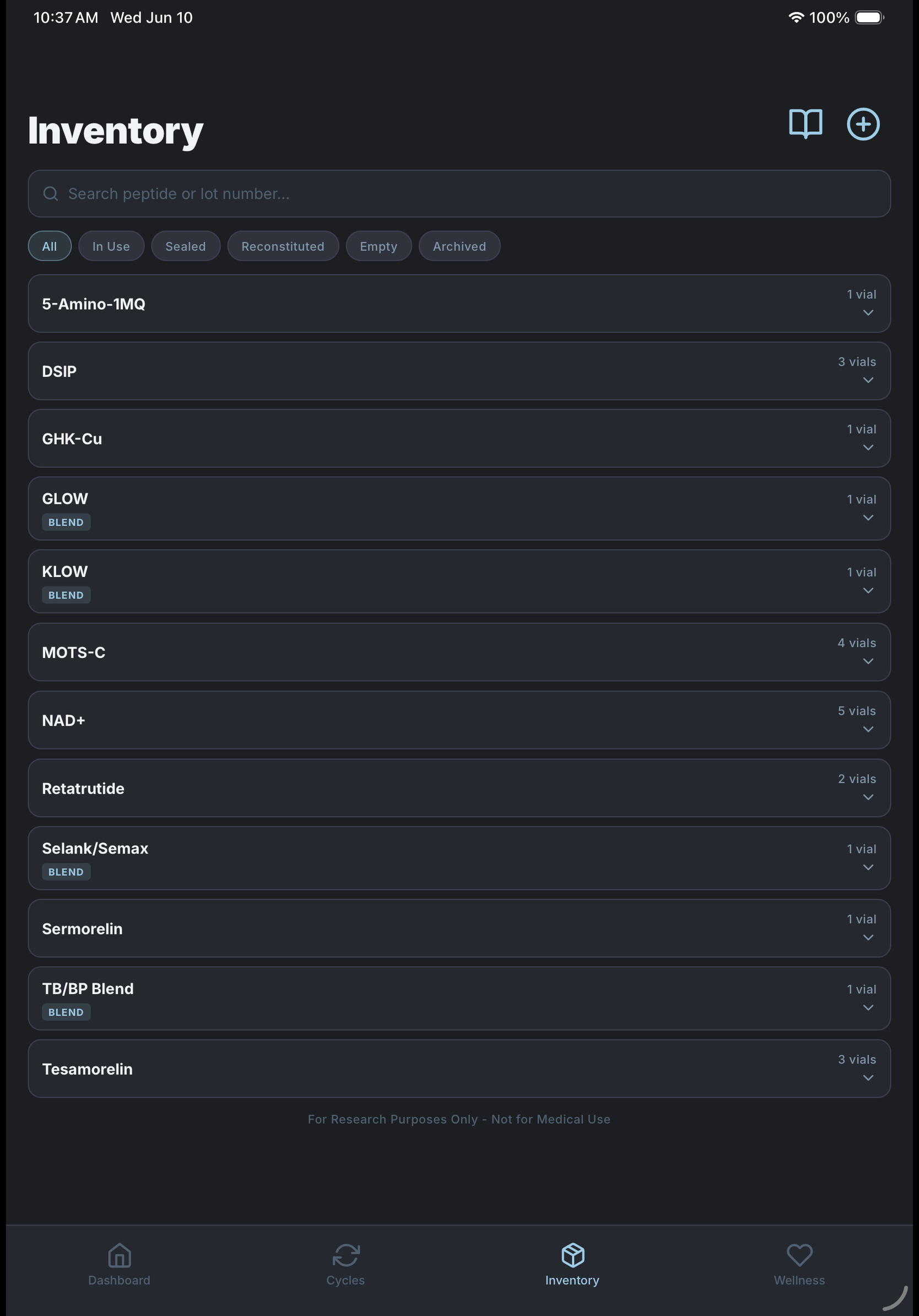The width and height of the screenshot is (919, 1316).
Task: Click the KLOW peptide name
Action: click(65, 571)
